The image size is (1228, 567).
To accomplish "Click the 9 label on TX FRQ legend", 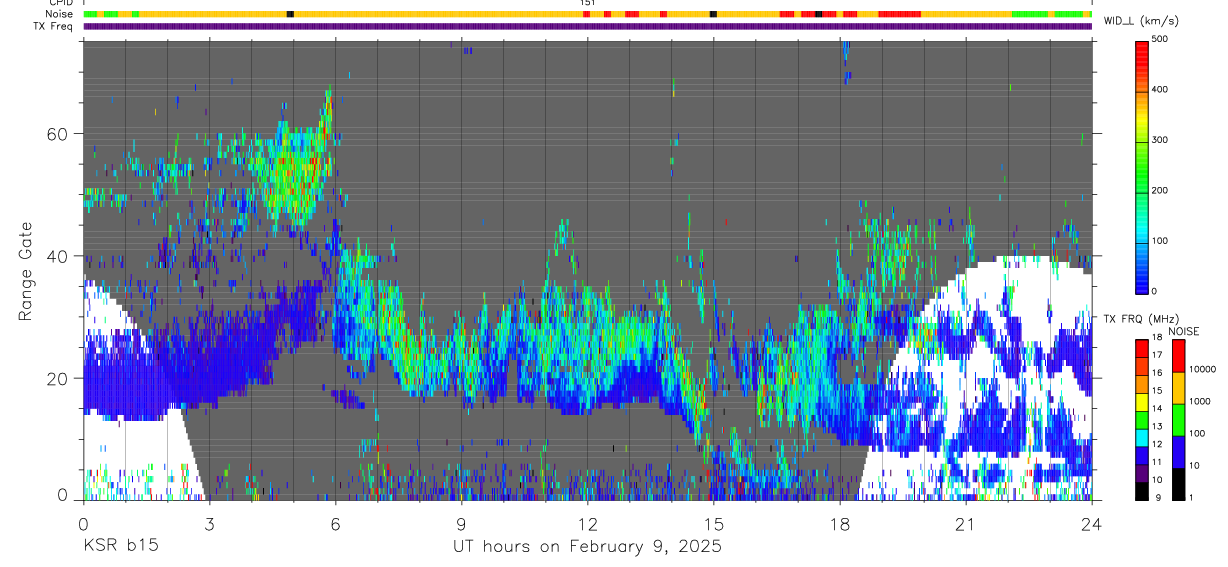I will (1158, 497).
